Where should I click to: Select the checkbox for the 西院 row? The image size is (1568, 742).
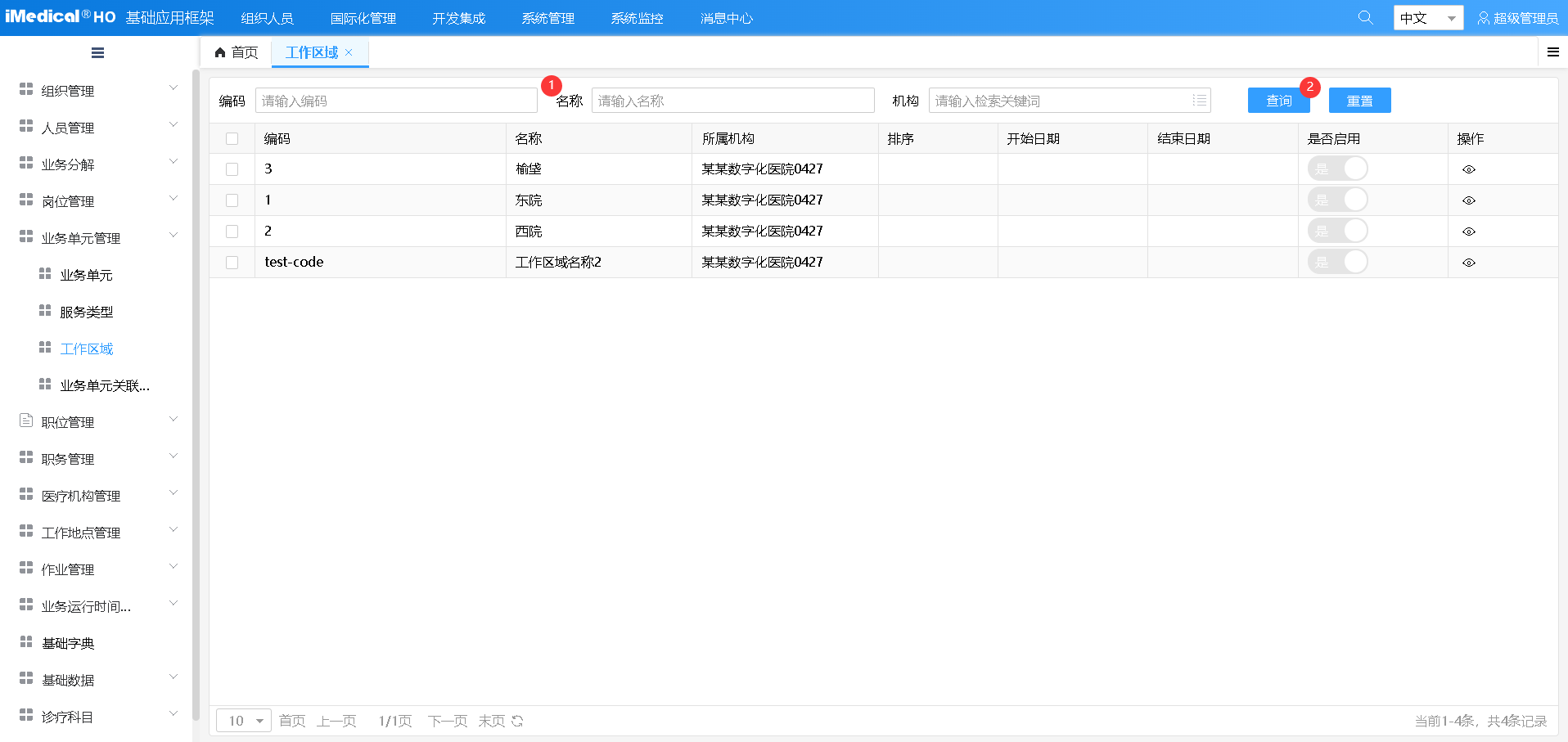click(232, 232)
